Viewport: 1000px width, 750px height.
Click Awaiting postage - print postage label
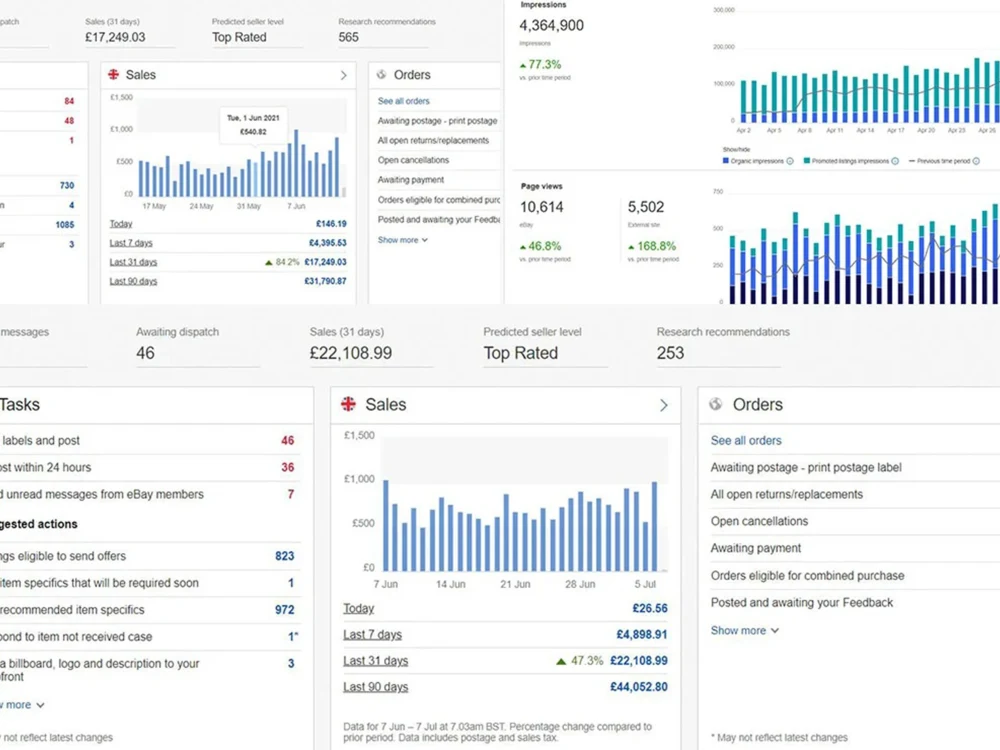[x=805, y=467]
